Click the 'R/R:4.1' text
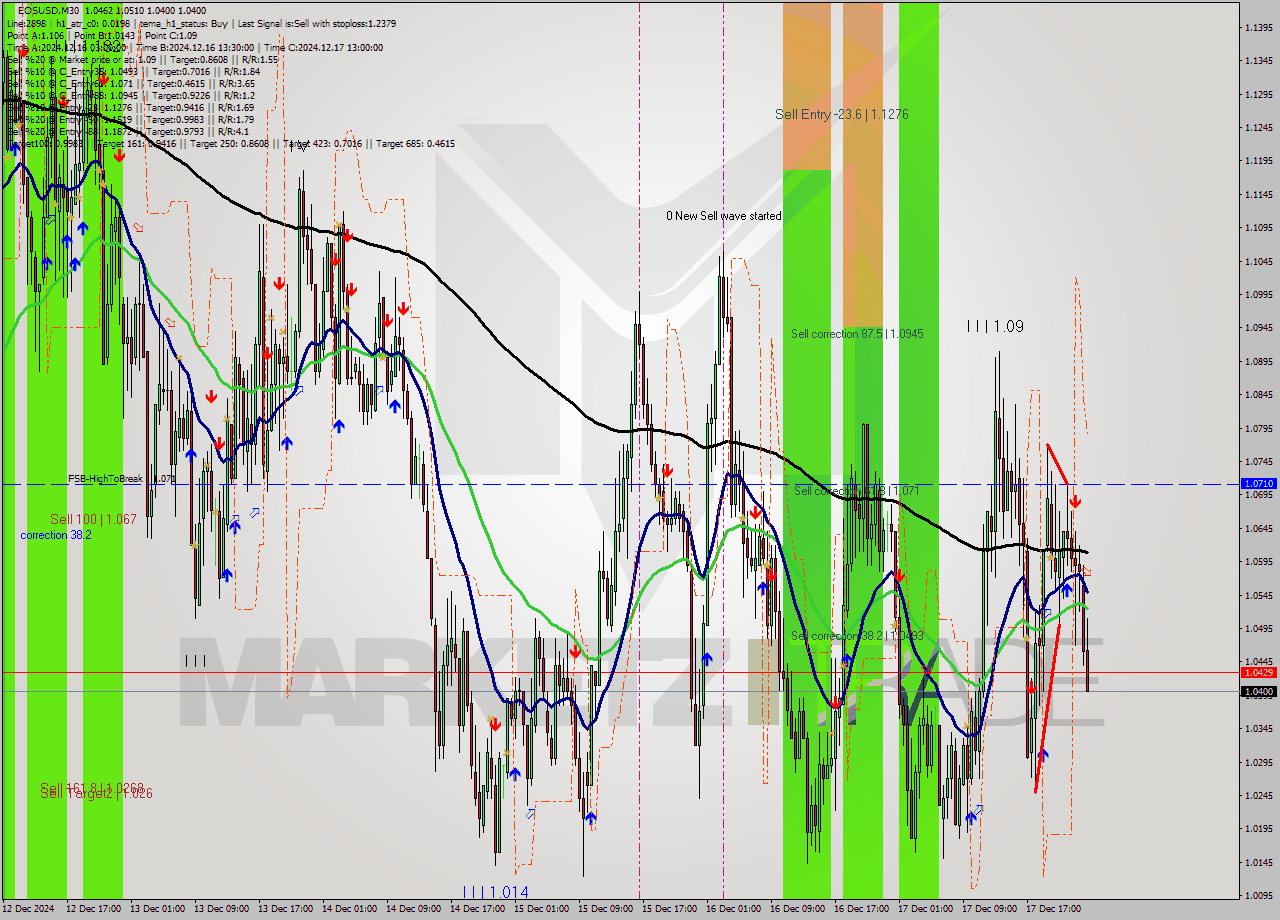The height and width of the screenshot is (920, 1280). pos(233,131)
